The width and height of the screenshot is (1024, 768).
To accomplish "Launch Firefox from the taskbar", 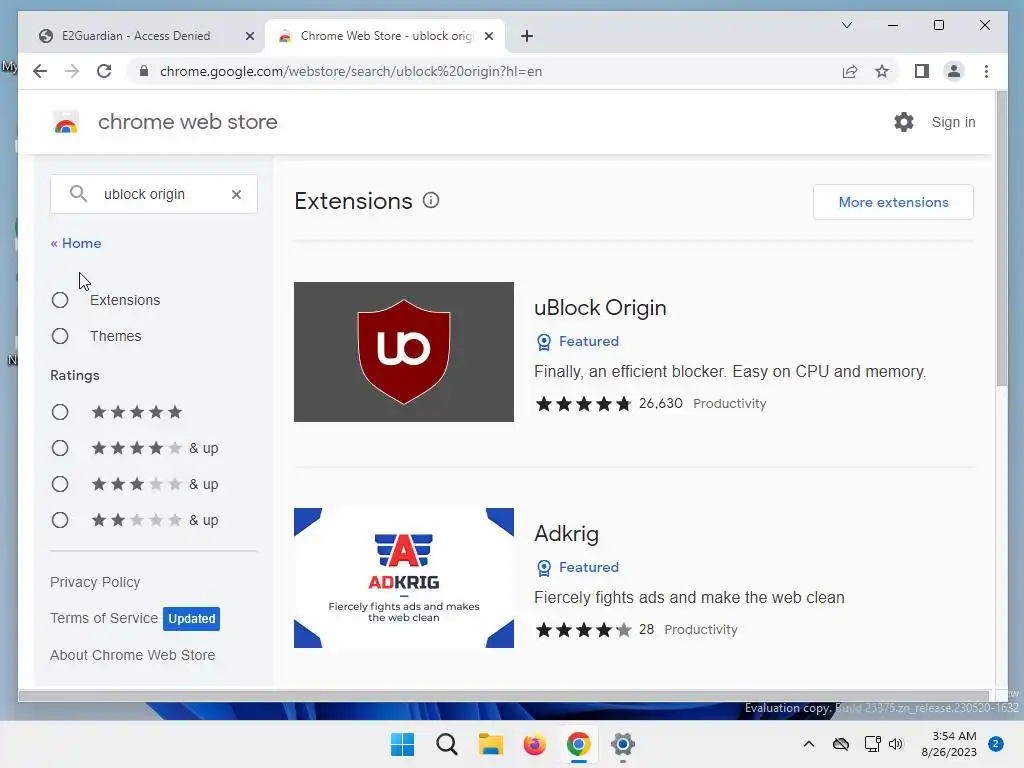I will [534, 744].
